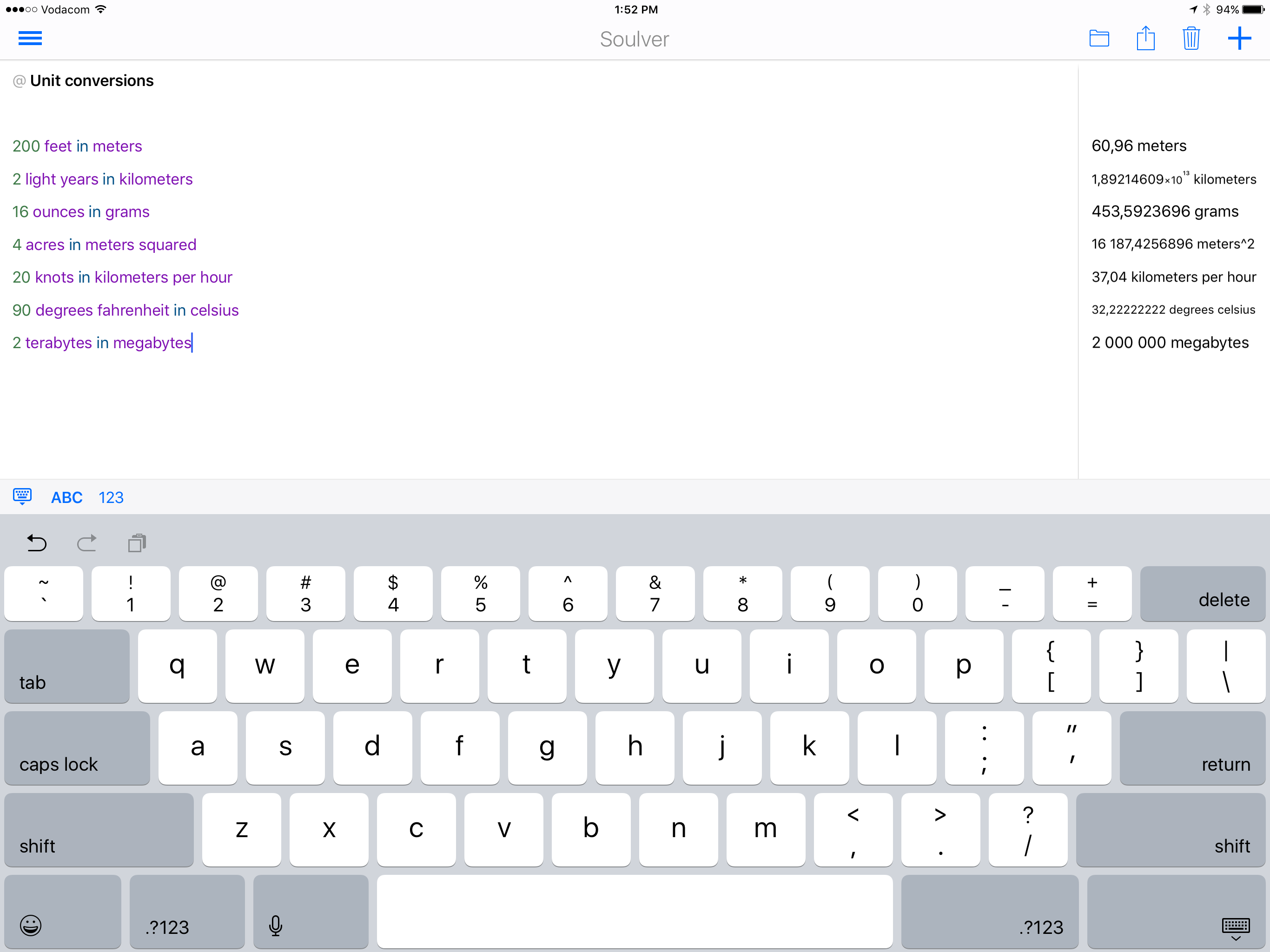Toggle the left shift key

coord(99,830)
